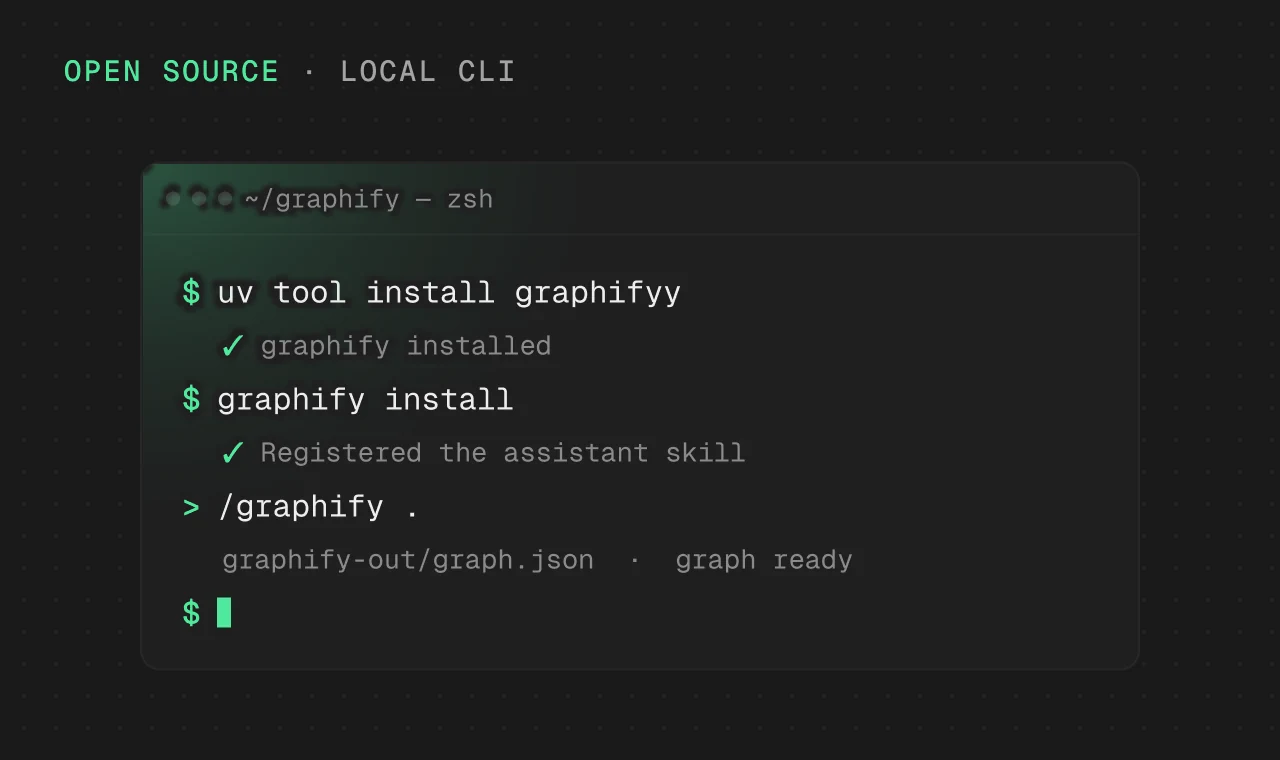
Task: Click the checkmark beside "Registered the assistant skill"
Action: pyautogui.click(x=232, y=453)
